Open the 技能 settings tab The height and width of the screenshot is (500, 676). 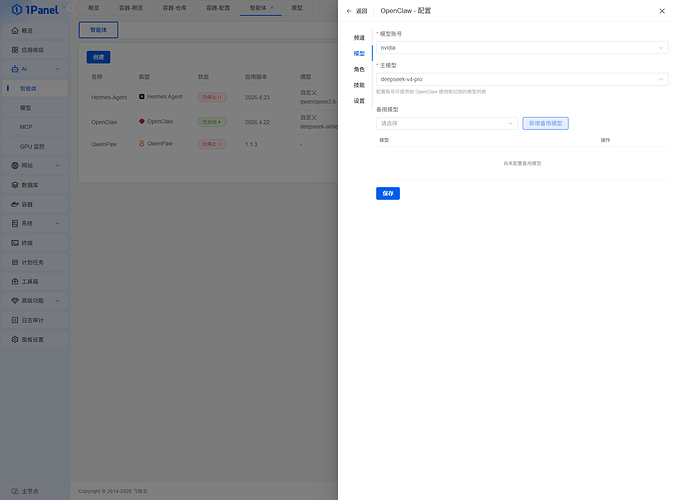click(x=359, y=85)
